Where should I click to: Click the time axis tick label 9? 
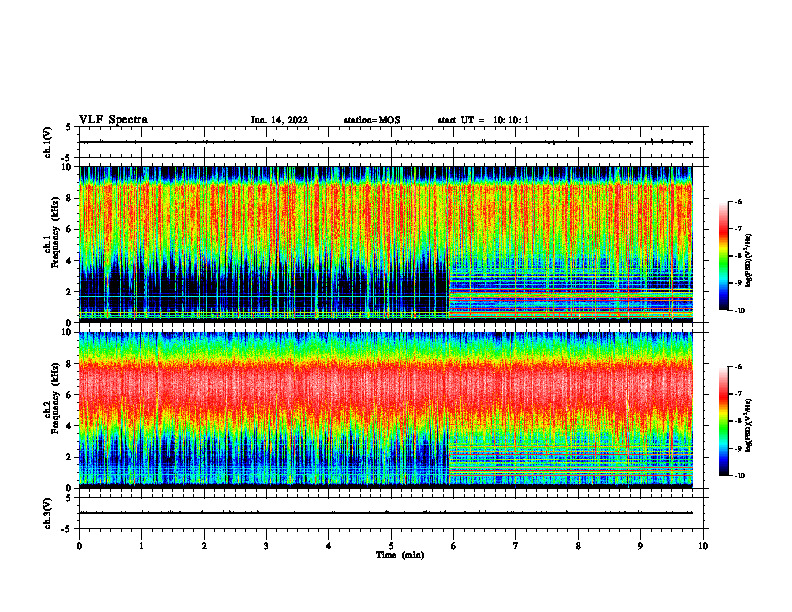click(x=640, y=546)
